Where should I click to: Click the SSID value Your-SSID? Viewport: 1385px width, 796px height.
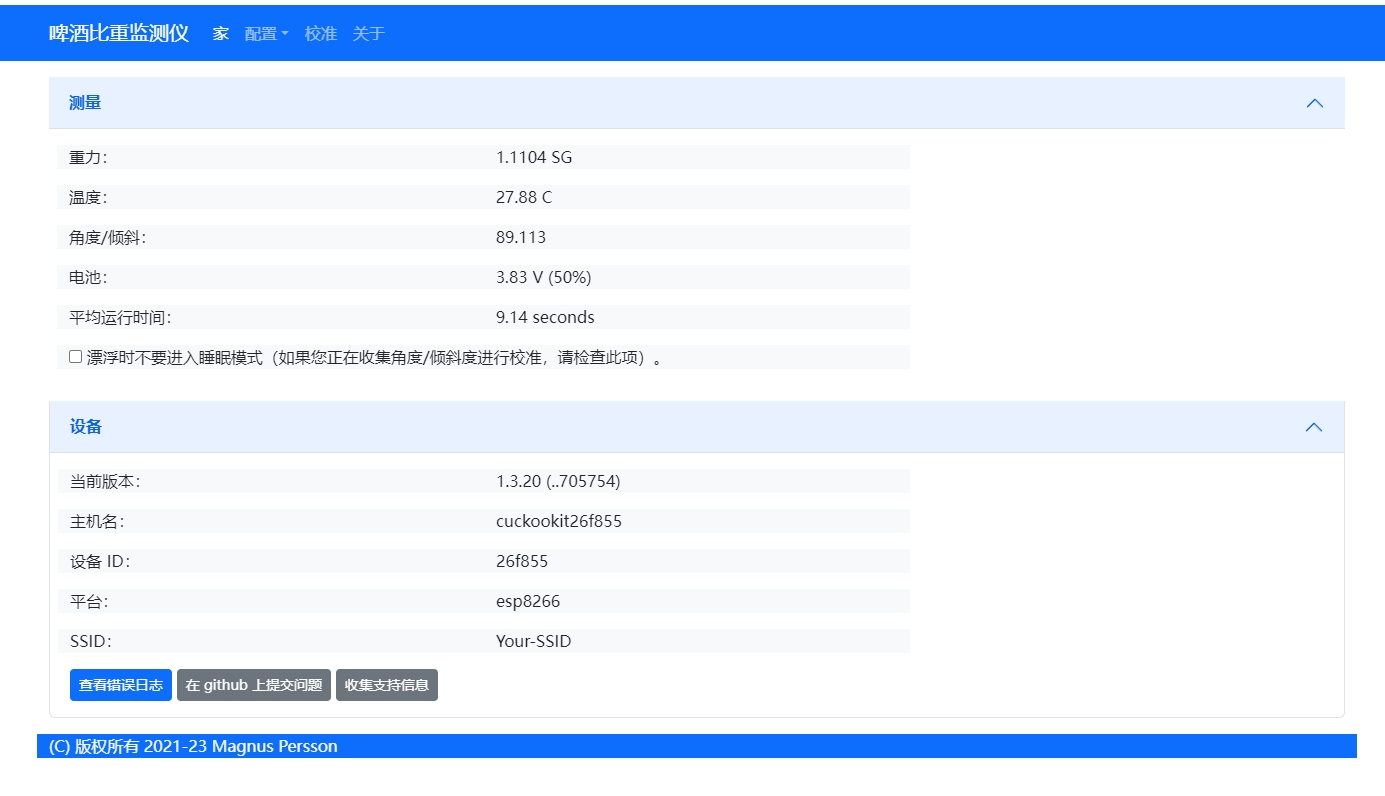pos(533,641)
